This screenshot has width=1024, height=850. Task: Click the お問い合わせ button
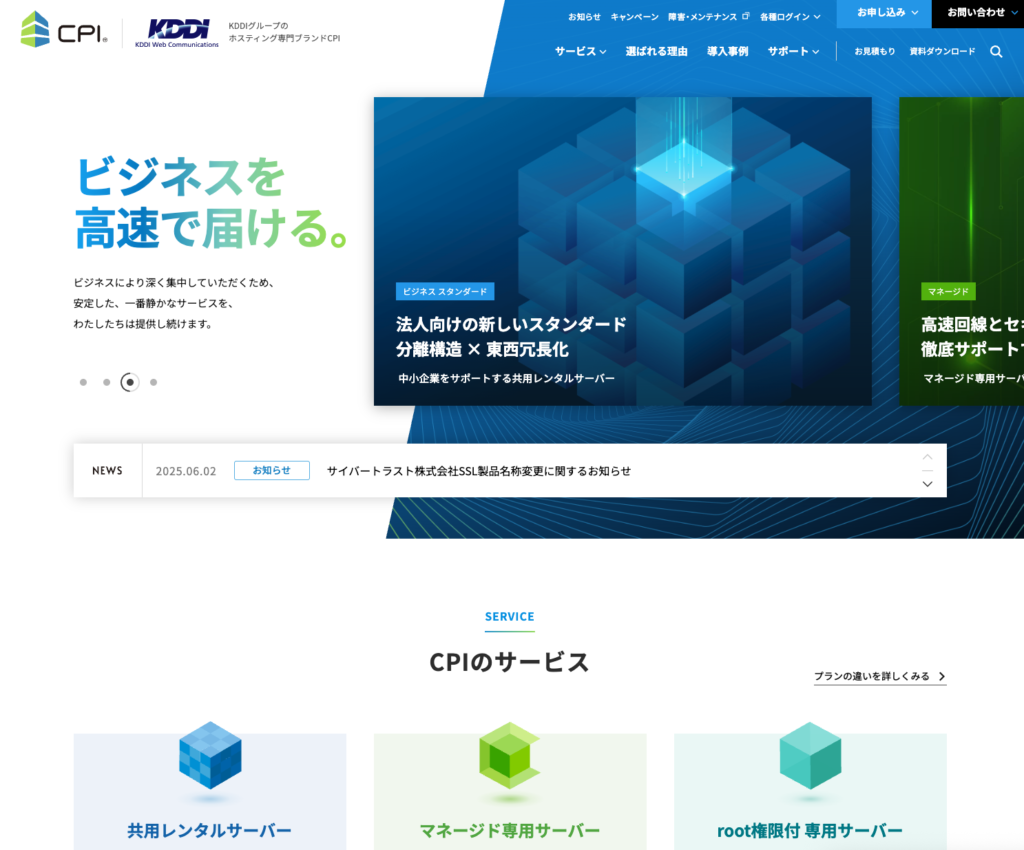tap(976, 13)
